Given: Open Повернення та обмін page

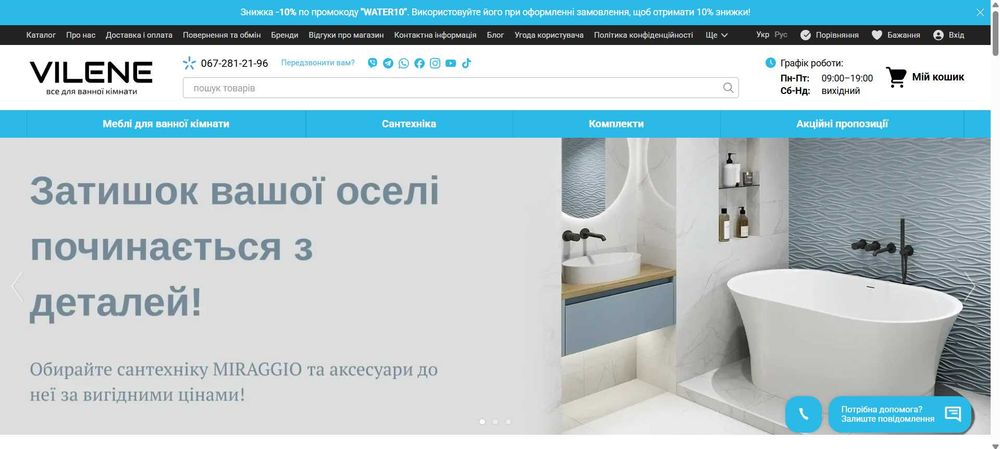Looking at the screenshot, I should click(x=222, y=35).
